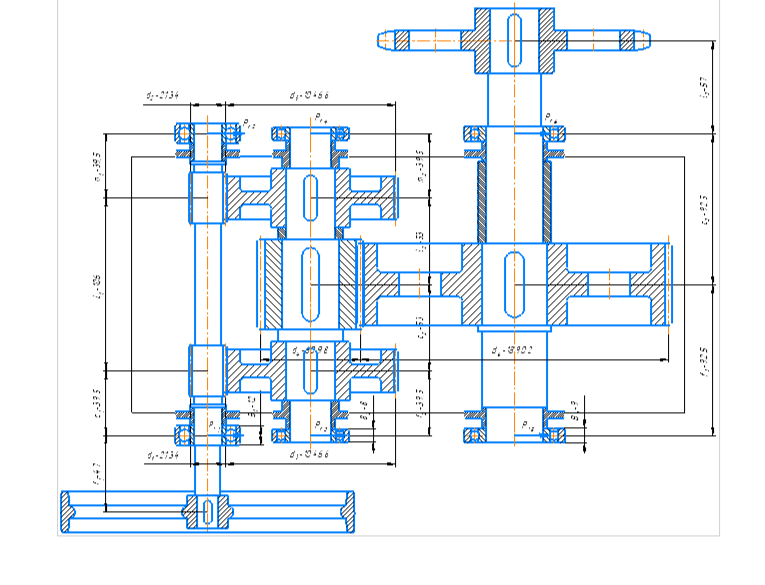Click the Pr2 reaction label near input shaft bearing
This screenshot has width=765, height=585.
point(249,123)
